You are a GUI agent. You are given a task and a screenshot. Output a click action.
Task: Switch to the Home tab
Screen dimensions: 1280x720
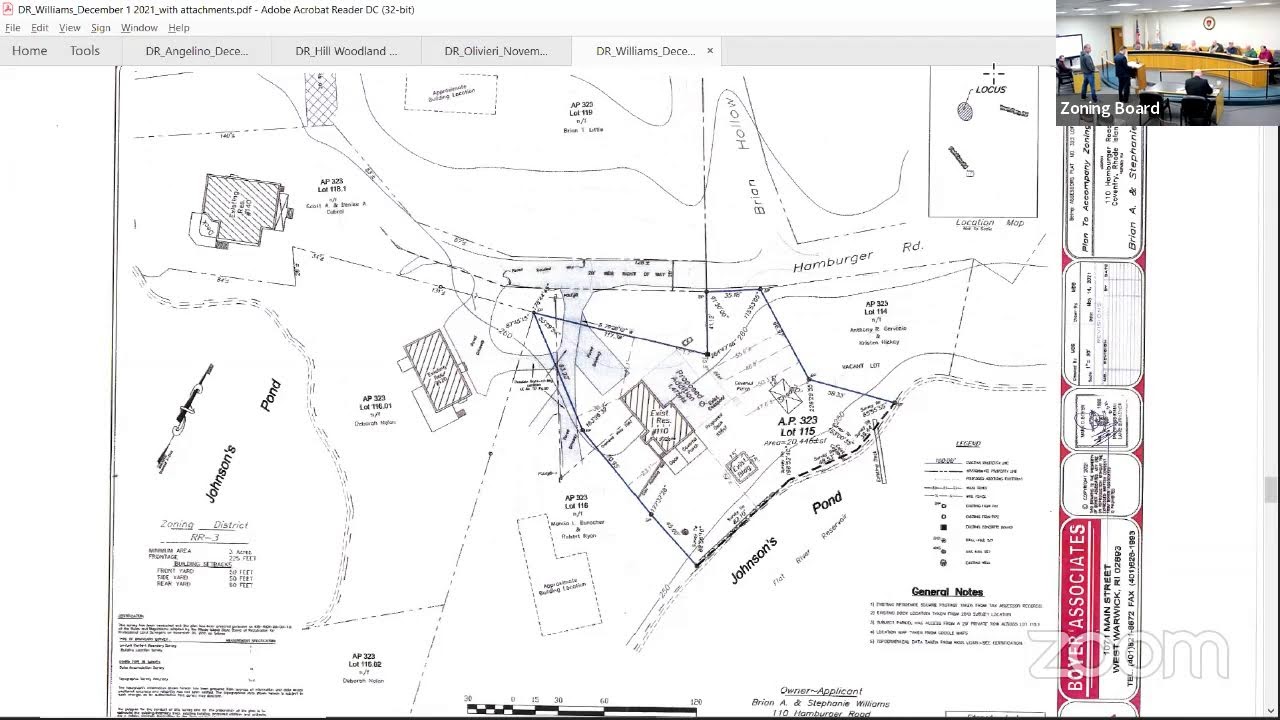(x=29, y=51)
